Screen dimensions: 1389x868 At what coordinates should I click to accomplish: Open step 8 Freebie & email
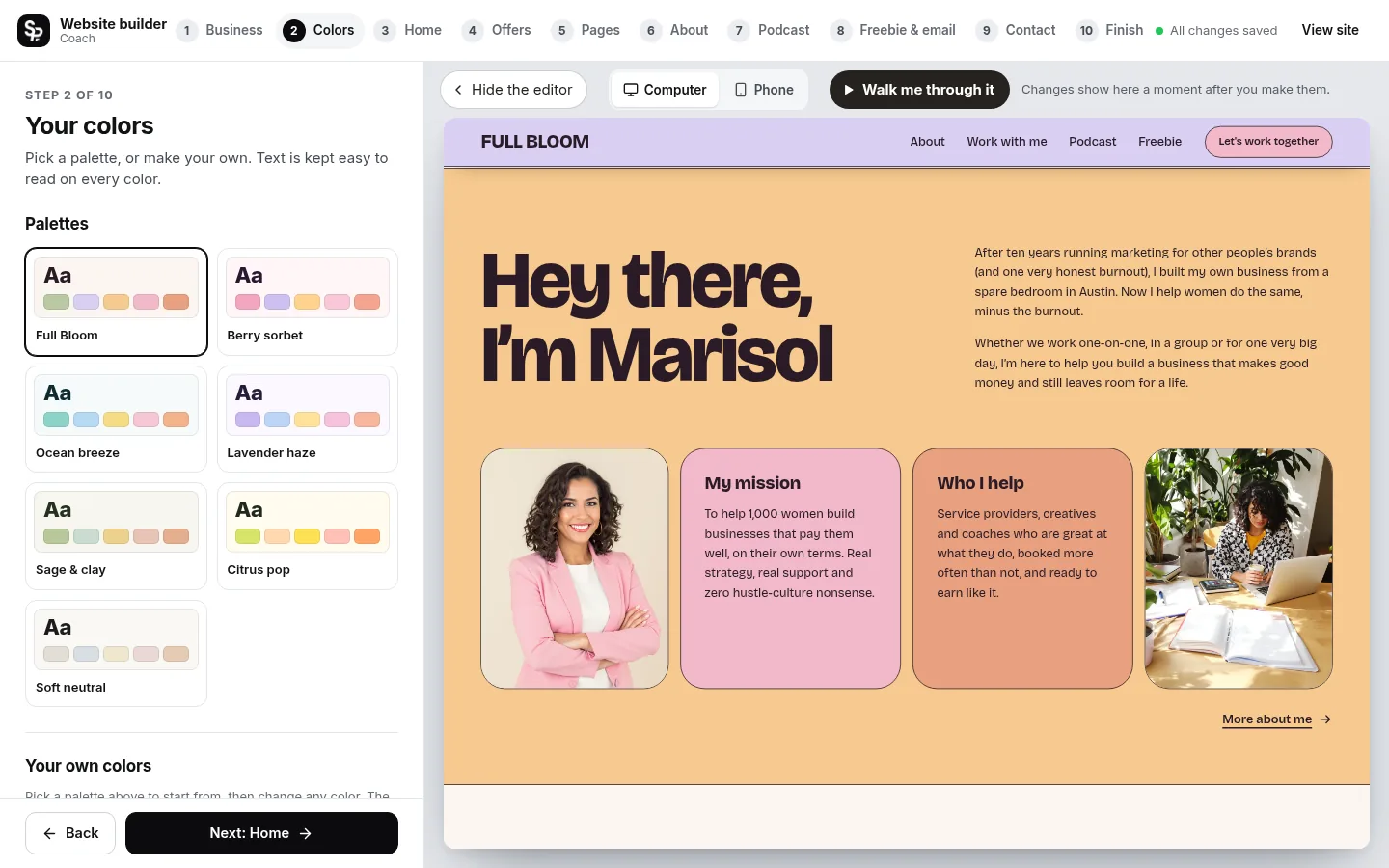pos(893,30)
